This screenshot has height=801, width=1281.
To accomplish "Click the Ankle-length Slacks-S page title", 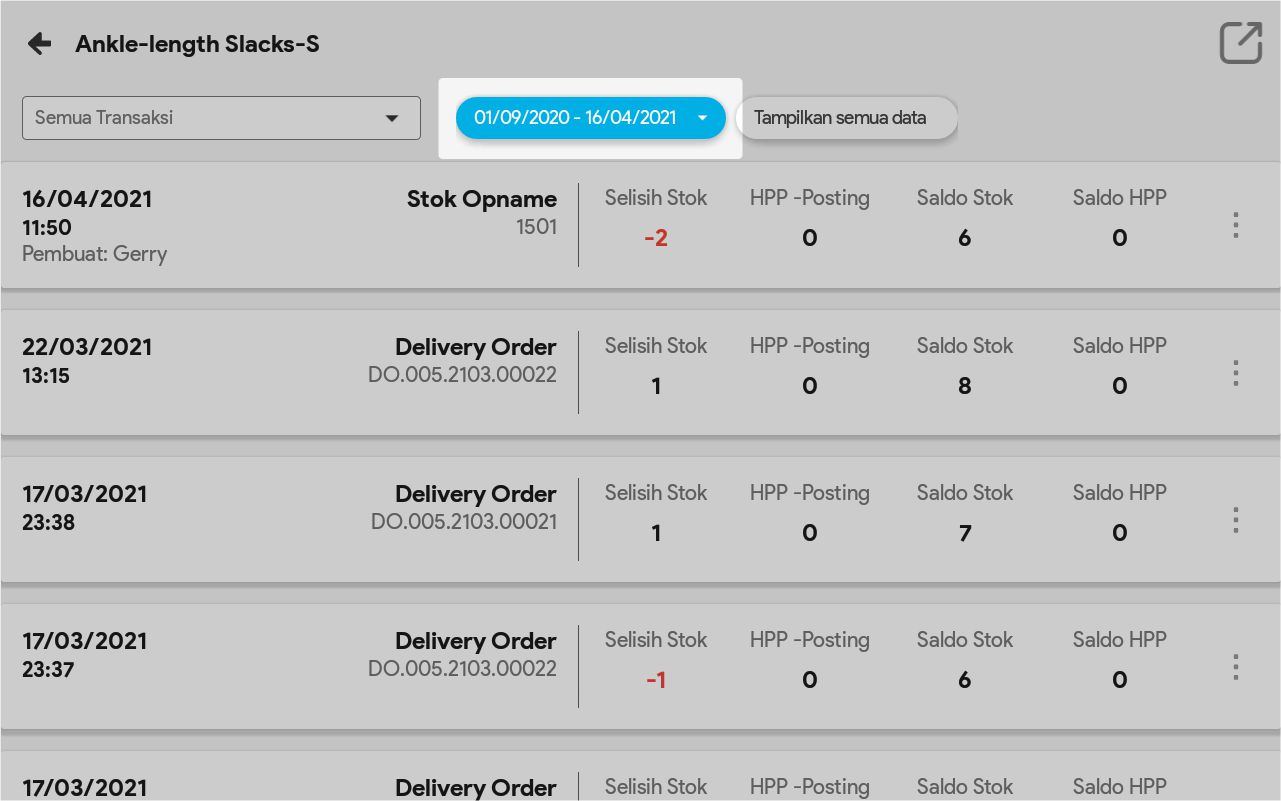I will (197, 44).
